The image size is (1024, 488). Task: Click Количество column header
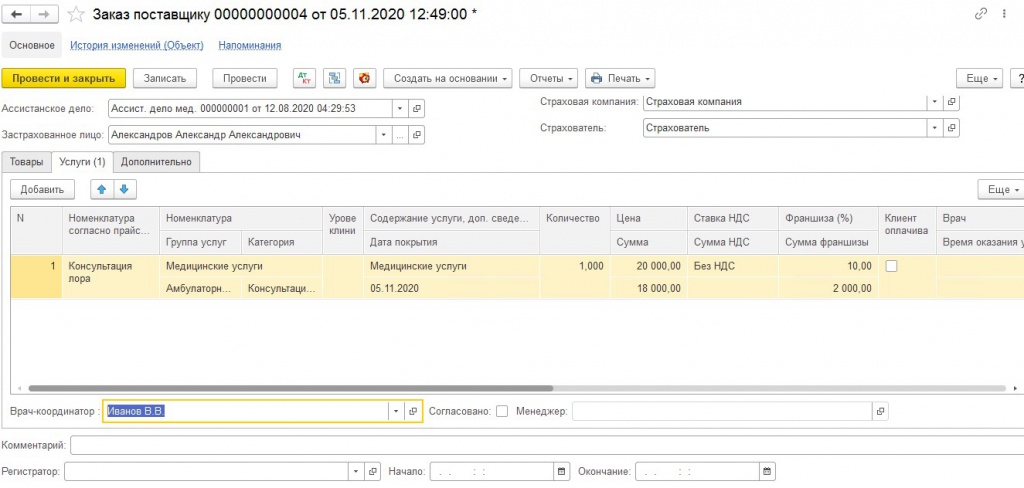coord(575,230)
